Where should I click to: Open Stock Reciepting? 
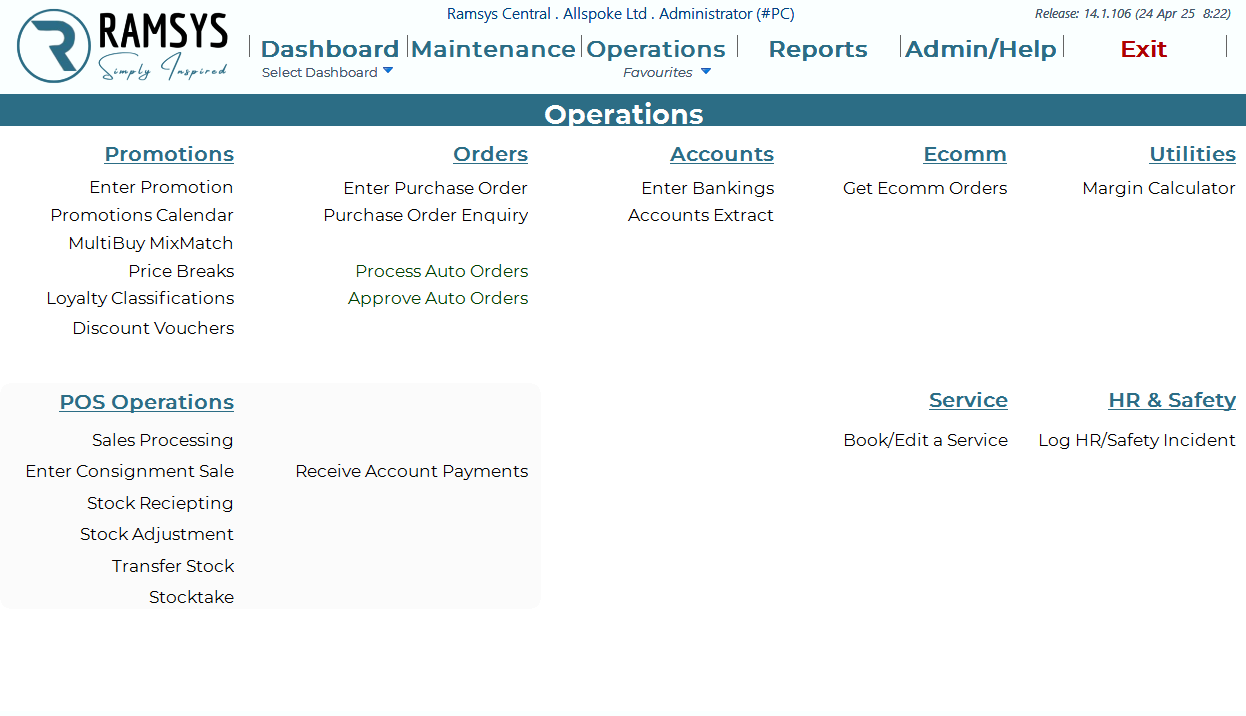click(x=160, y=503)
